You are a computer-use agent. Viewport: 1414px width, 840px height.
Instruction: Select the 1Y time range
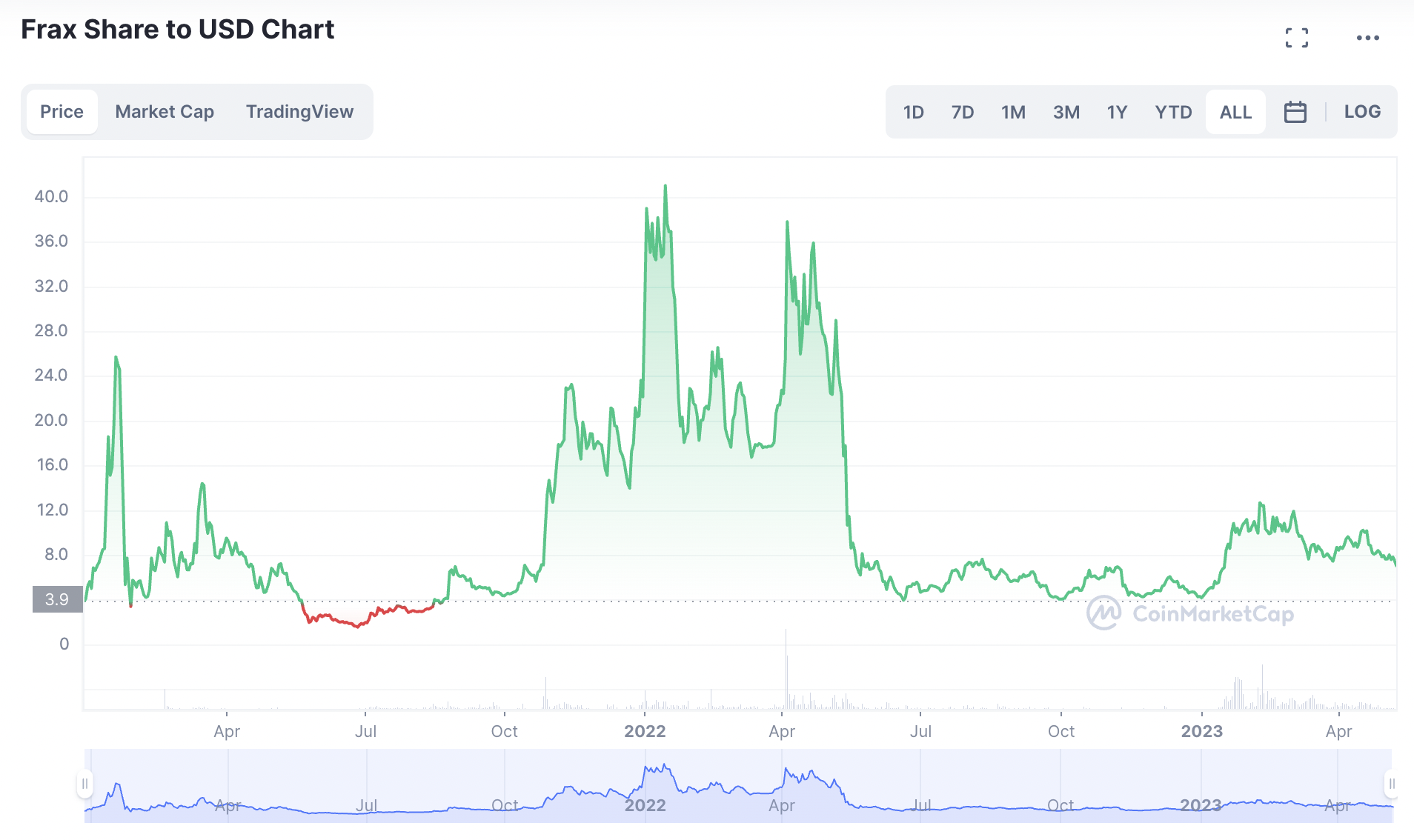click(1117, 112)
